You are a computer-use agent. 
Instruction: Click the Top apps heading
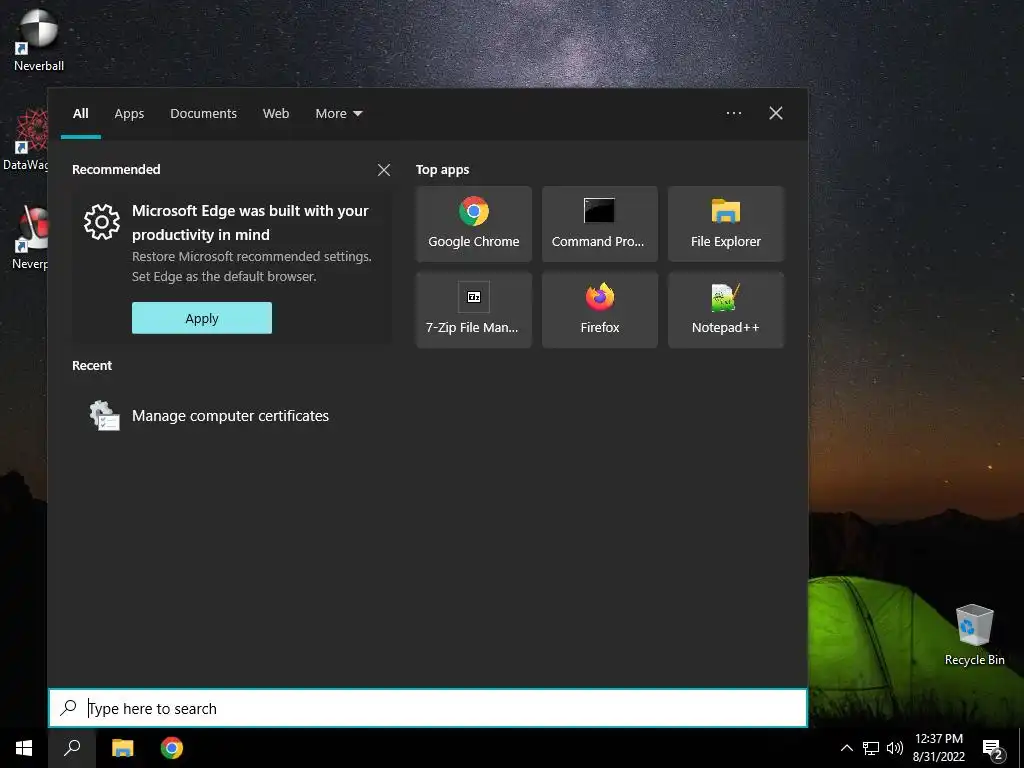point(442,170)
